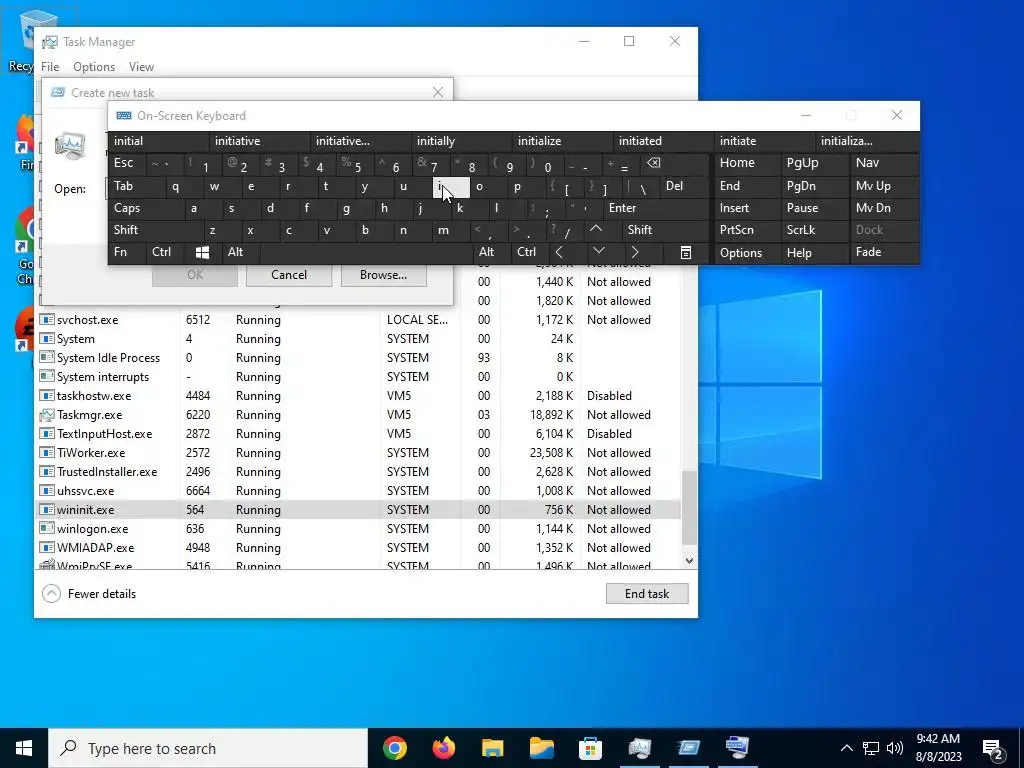Viewport: 1024px width, 768px height.
Task: Open the File menu in Task Manager
Action: point(50,67)
